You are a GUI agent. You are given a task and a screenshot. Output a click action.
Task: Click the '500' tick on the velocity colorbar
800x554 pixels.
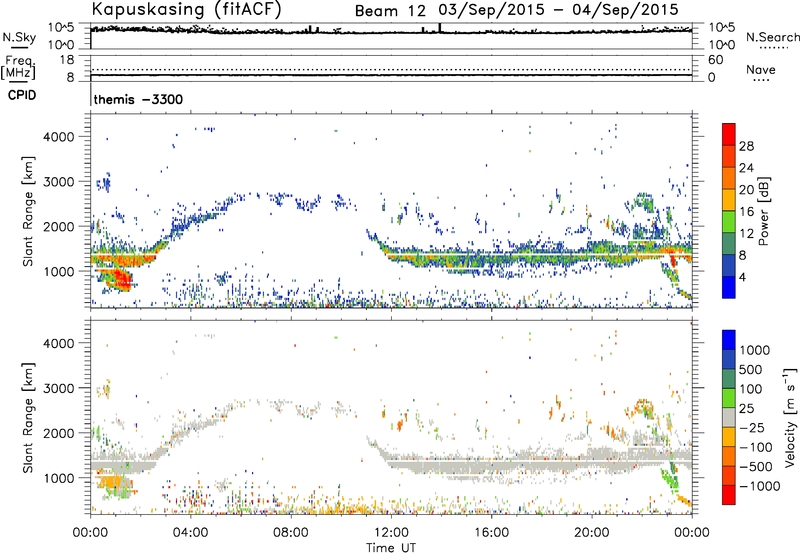(x=751, y=370)
